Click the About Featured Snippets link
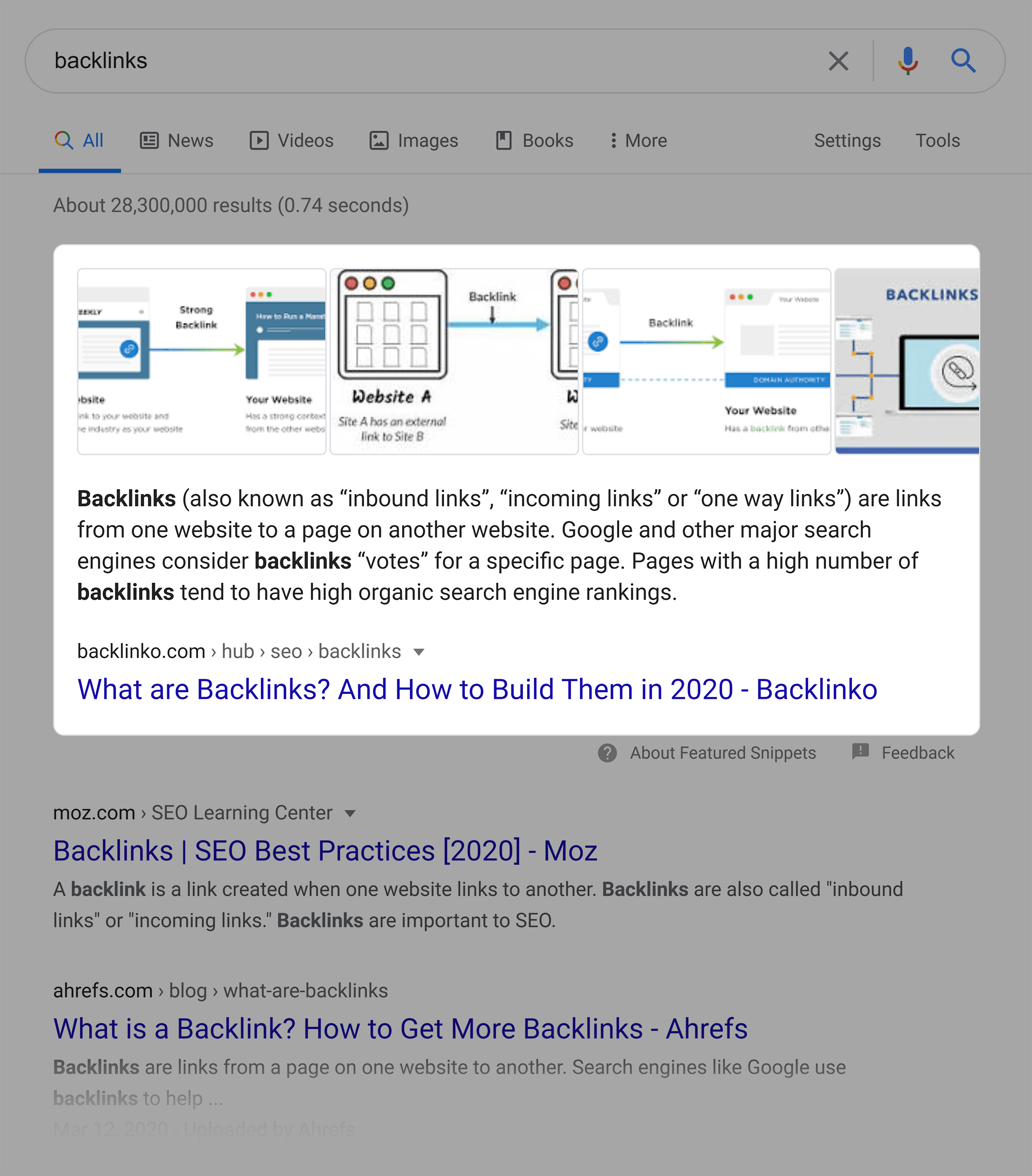This screenshot has height=1176, width=1032. (722, 752)
